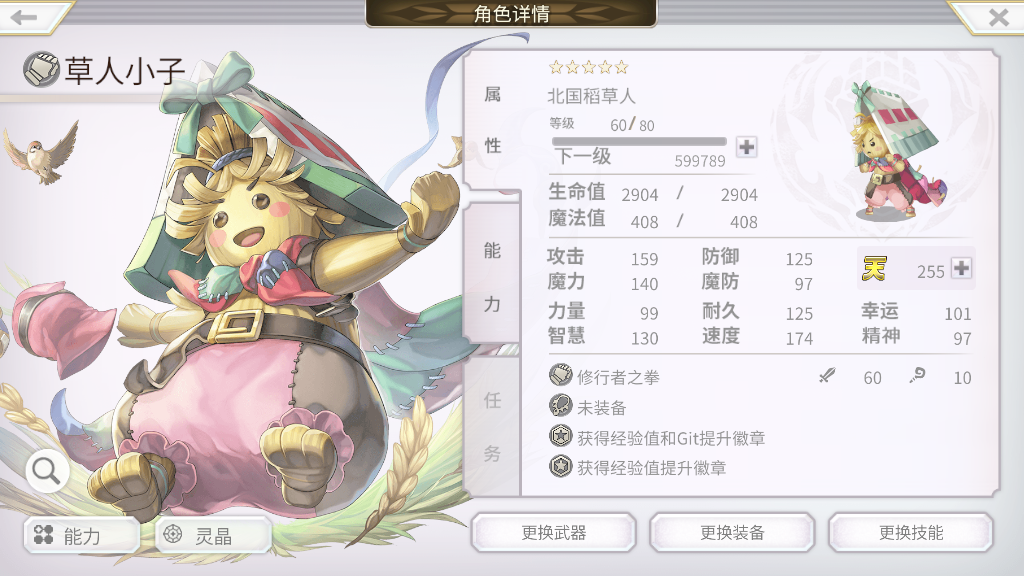Select the 修行者之拳 weapon icon
The image size is (1024, 576).
(560, 376)
